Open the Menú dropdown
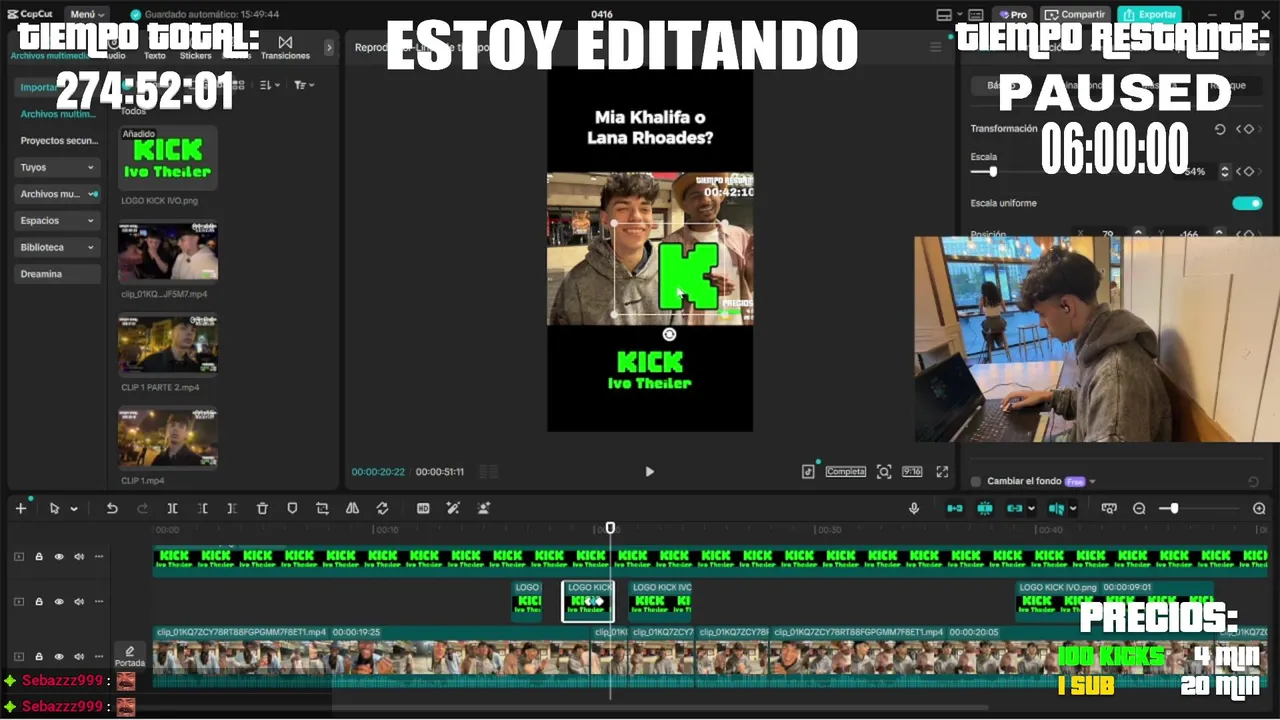The width and height of the screenshot is (1280, 720). (x=87, y=14)
